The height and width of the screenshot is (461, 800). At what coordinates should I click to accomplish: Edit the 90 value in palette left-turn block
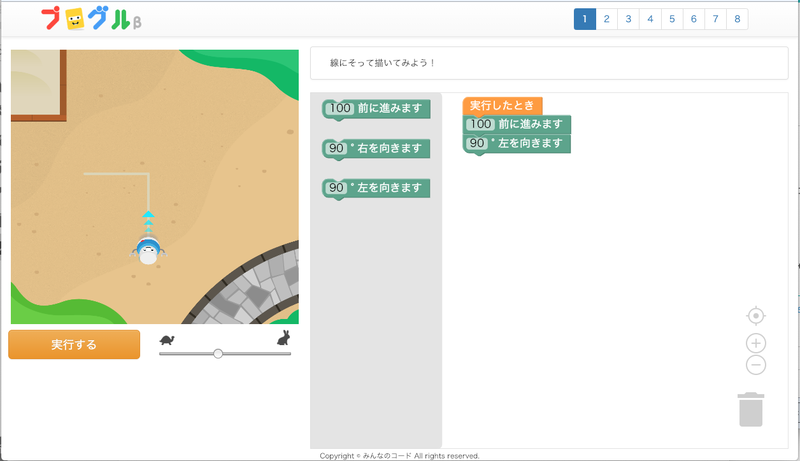click(336, 188)
